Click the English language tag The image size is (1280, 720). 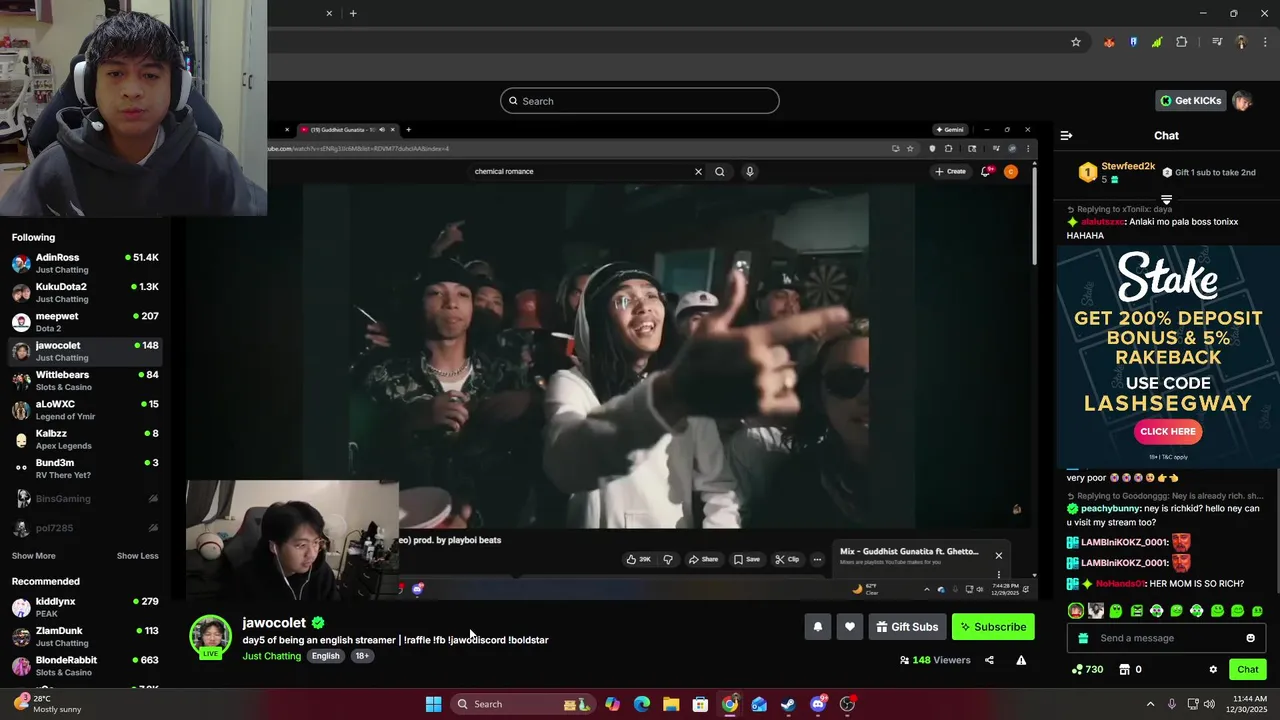click(x=325, y=656)
